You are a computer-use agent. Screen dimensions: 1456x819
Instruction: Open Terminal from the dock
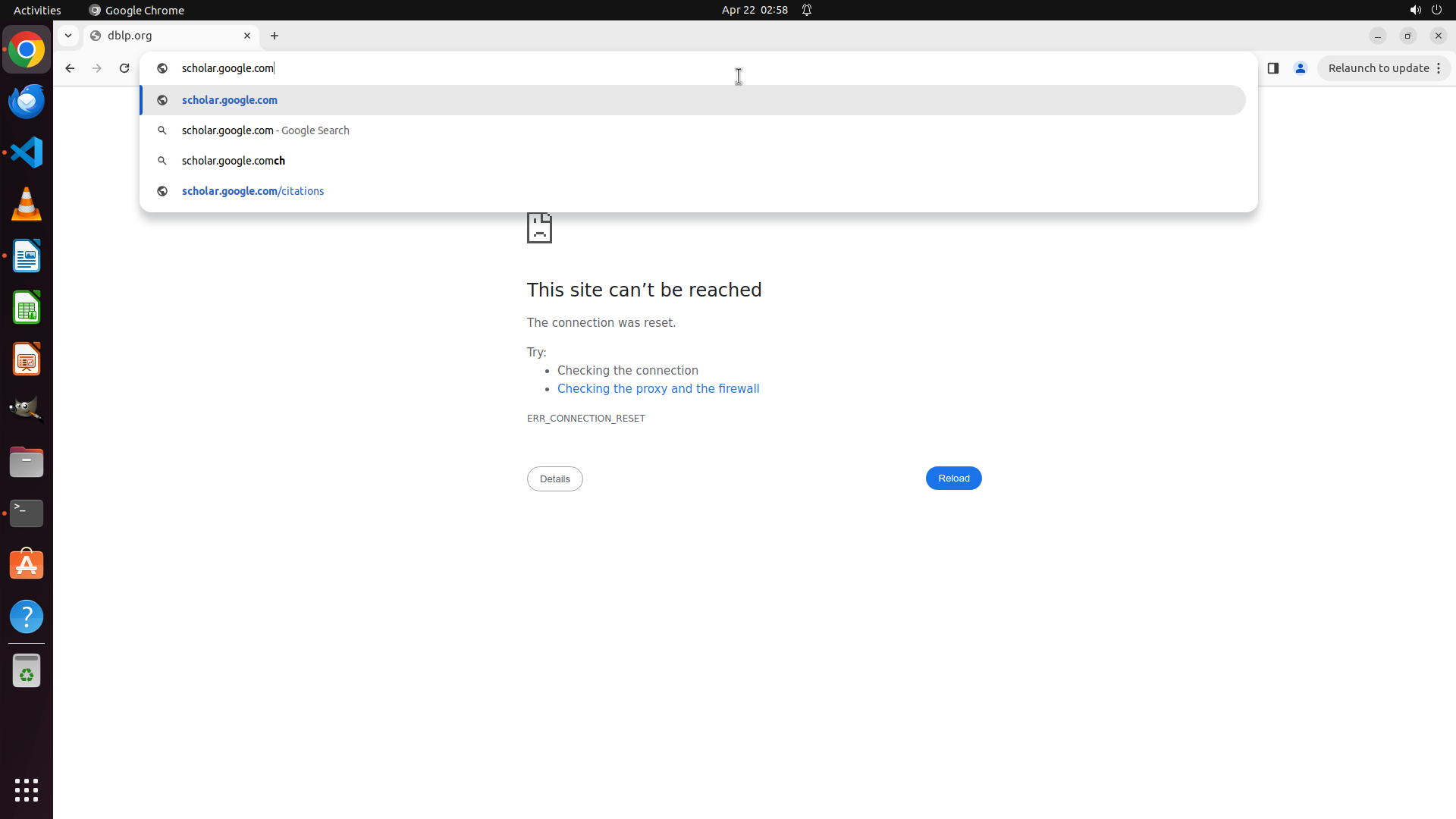point(27,513)
